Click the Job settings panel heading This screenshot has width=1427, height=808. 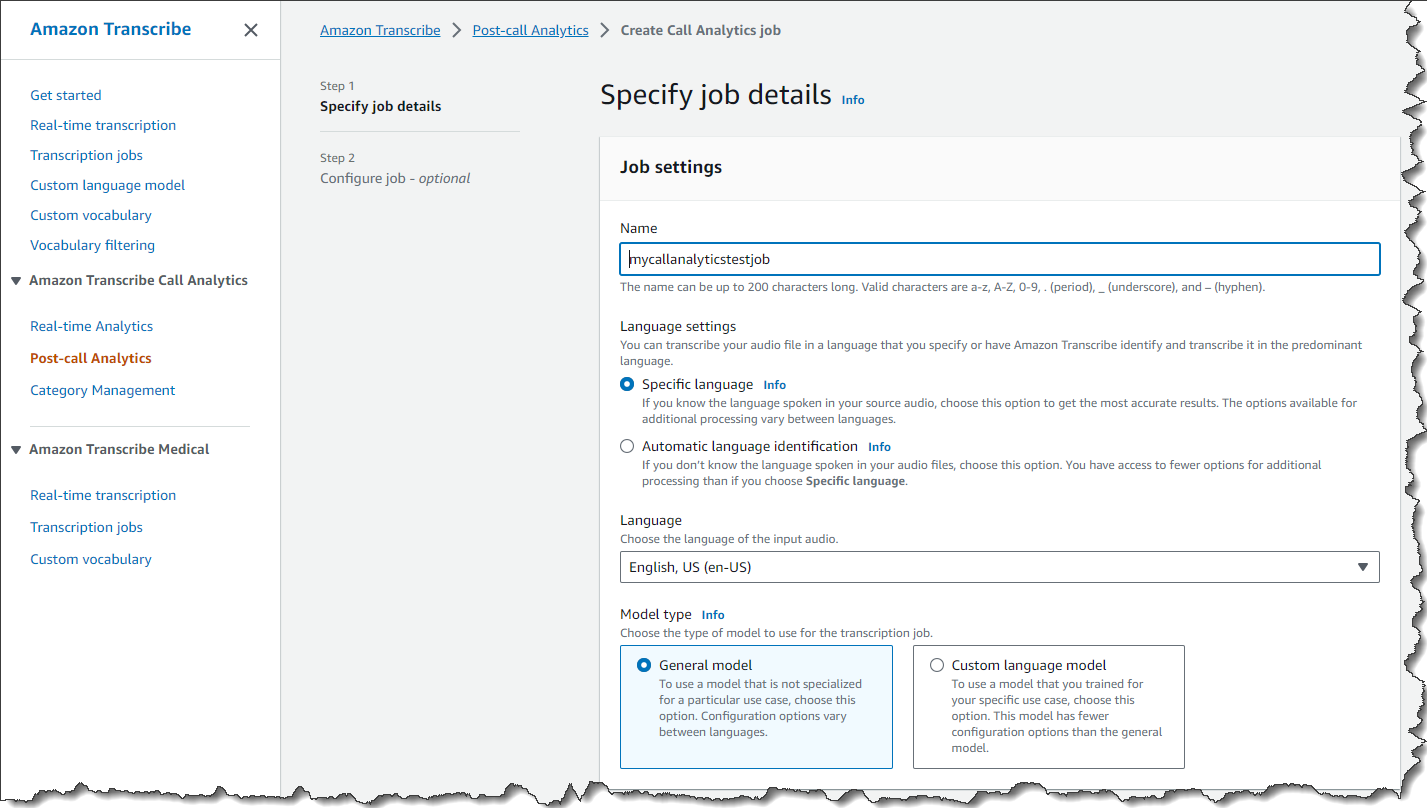(671, 167)
